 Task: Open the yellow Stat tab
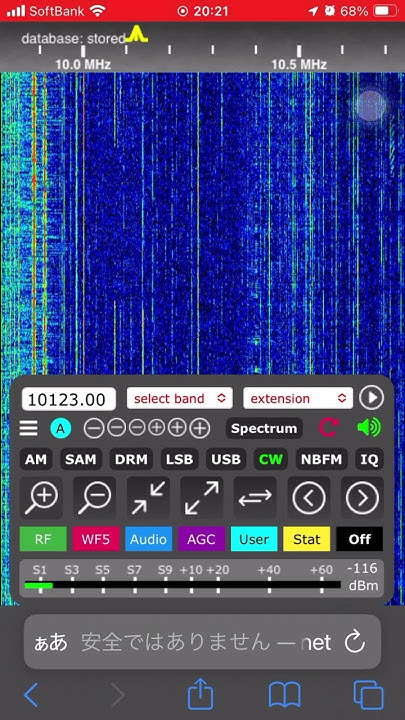tap(307, 539)
